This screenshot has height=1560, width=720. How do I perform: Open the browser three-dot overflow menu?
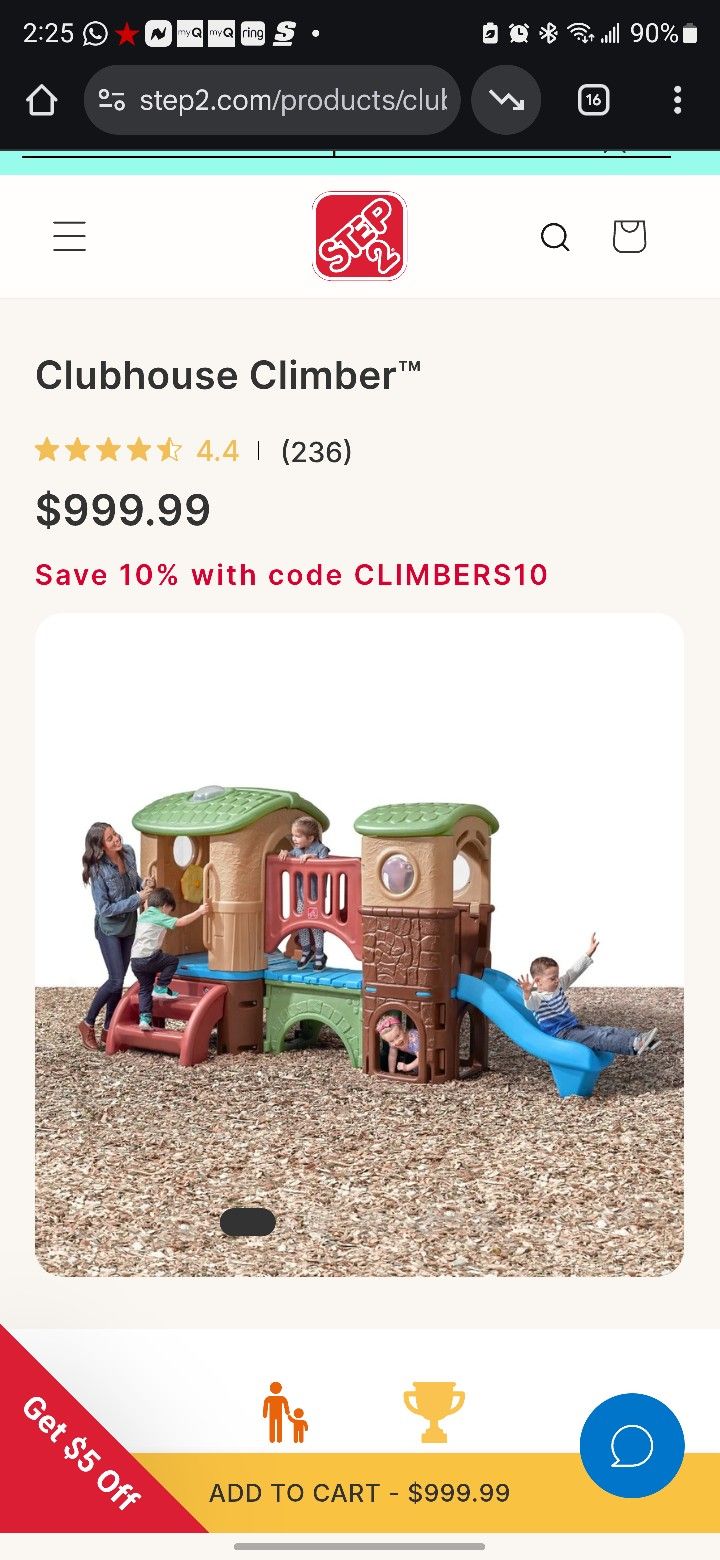[x=677, y=100]
